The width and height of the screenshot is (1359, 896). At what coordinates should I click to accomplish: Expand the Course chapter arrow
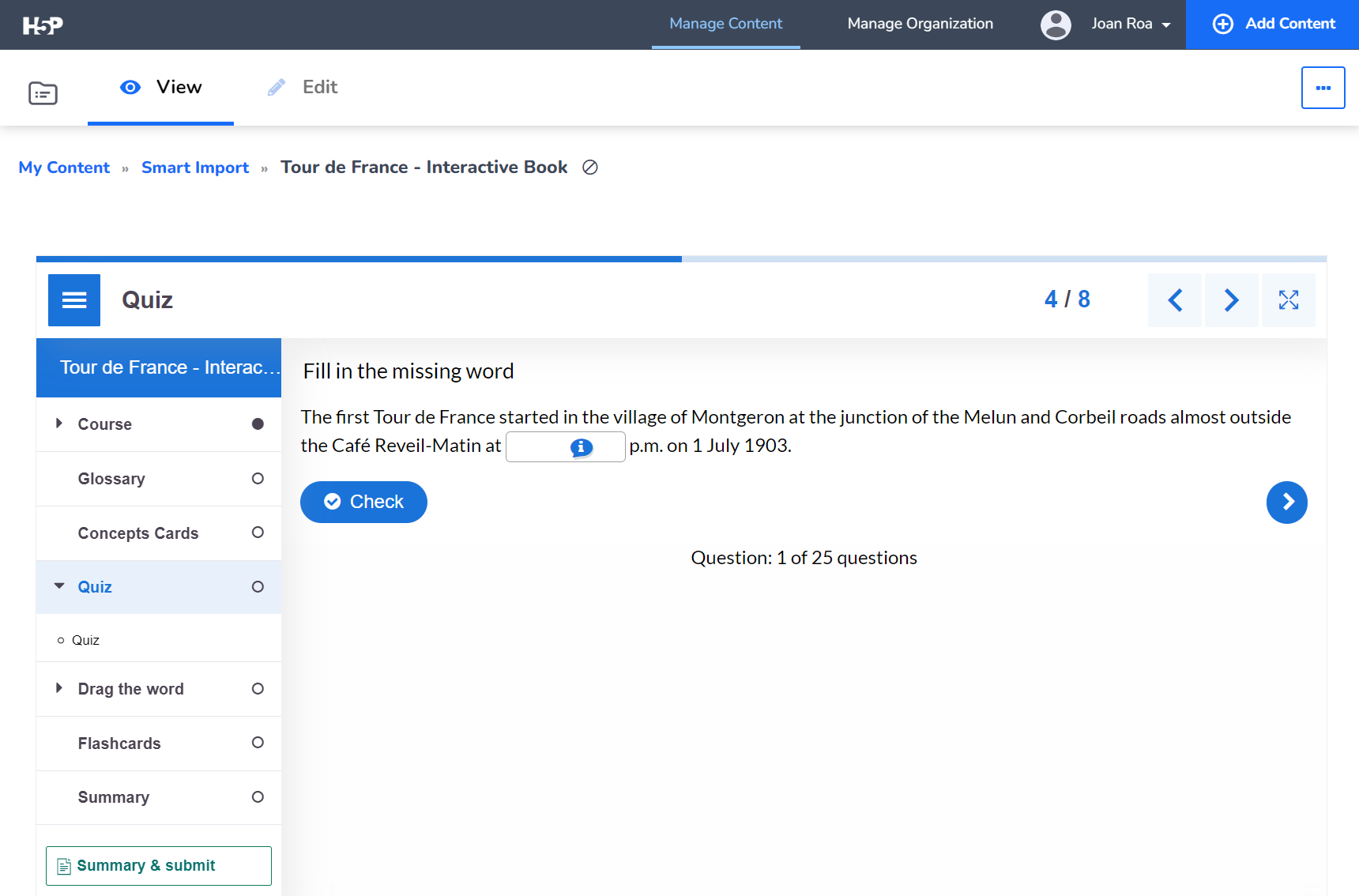tap(59, 424)
